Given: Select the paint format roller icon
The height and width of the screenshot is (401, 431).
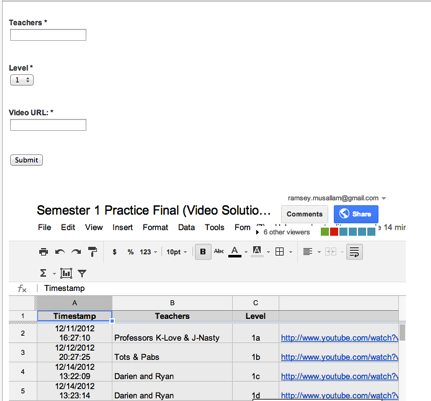Looking at the screenshot, I should point(92,252).
